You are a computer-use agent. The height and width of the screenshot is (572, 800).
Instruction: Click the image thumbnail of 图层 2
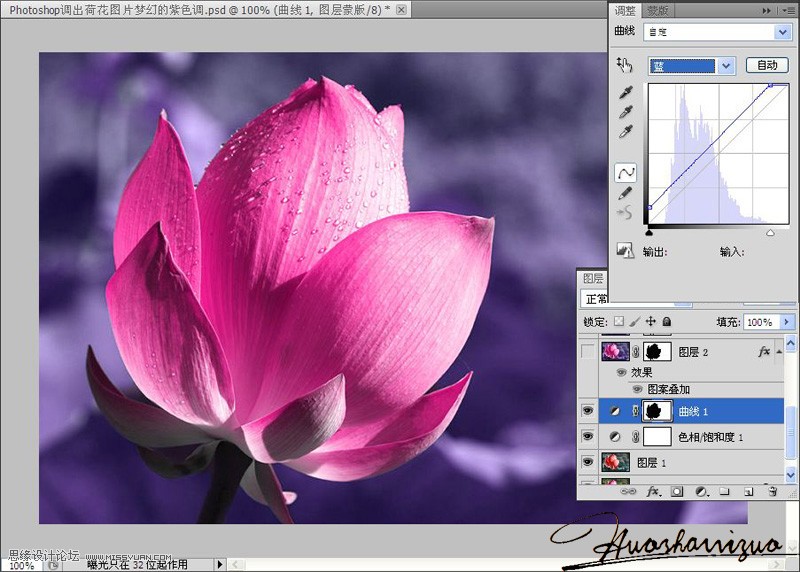click(x=615, y=351)
